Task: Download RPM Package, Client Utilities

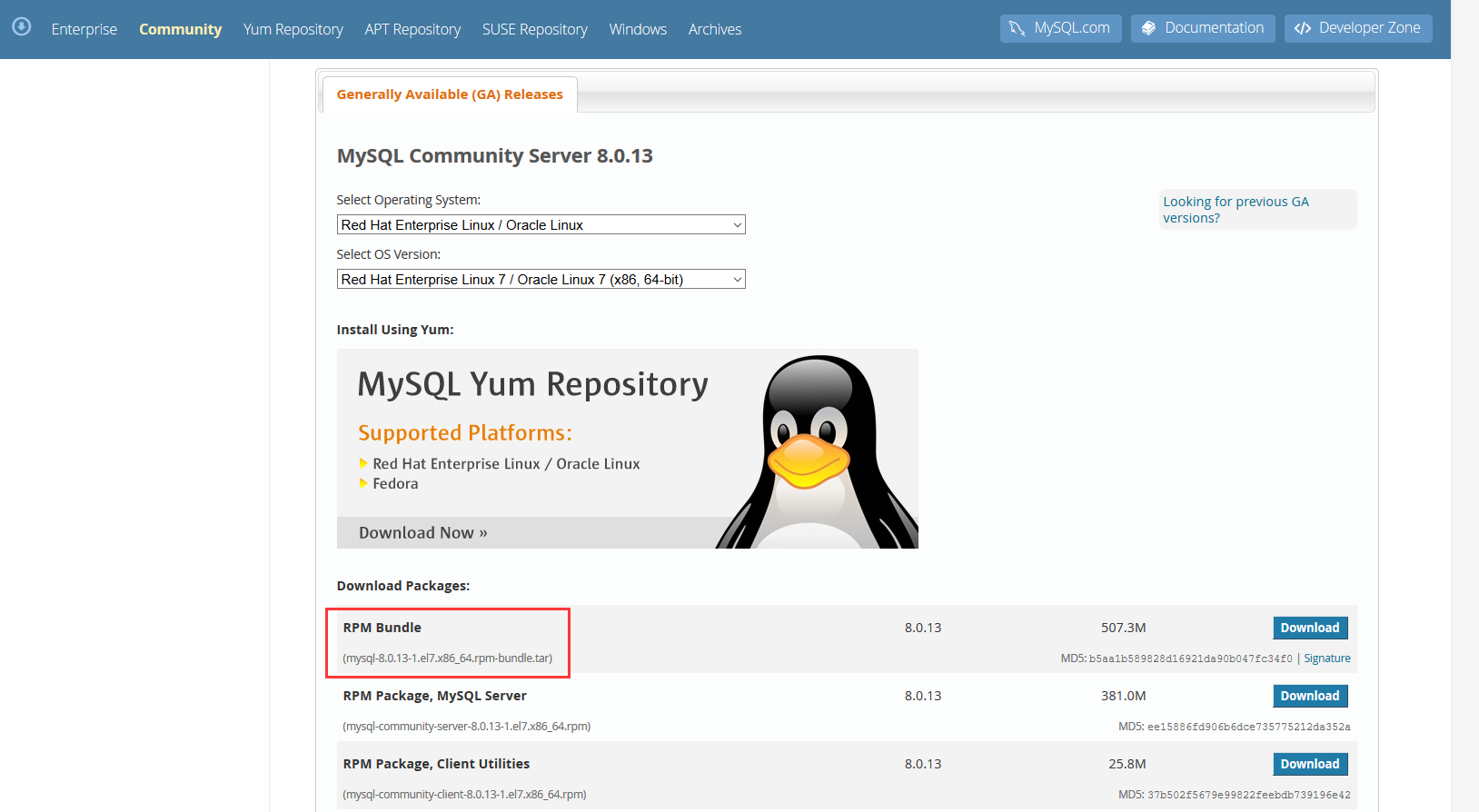Action: 1310,764
